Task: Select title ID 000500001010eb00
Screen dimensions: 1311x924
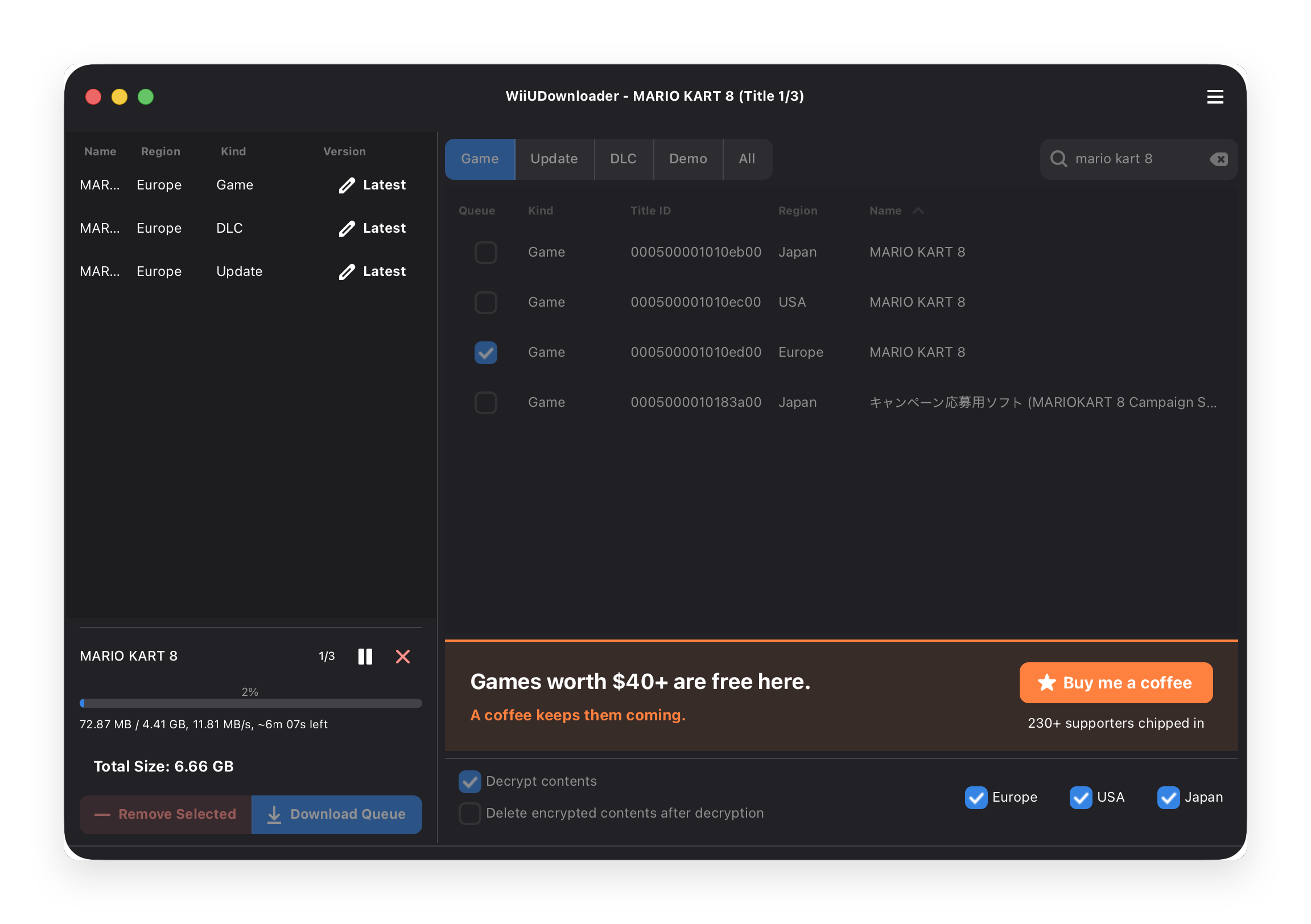Action: pyautogui.click(x=695, y=253)
